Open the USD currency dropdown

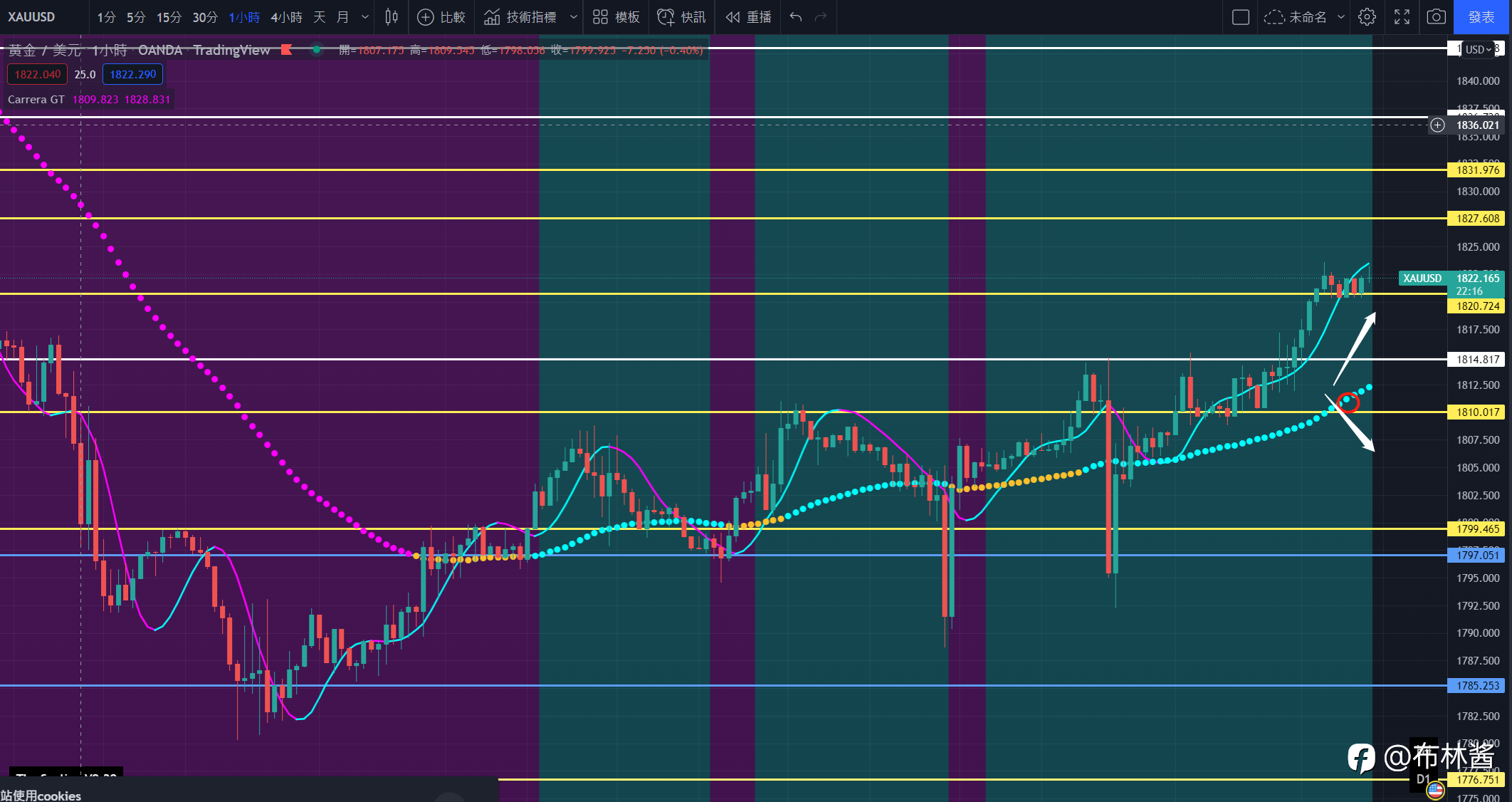tap(1478, 49)
